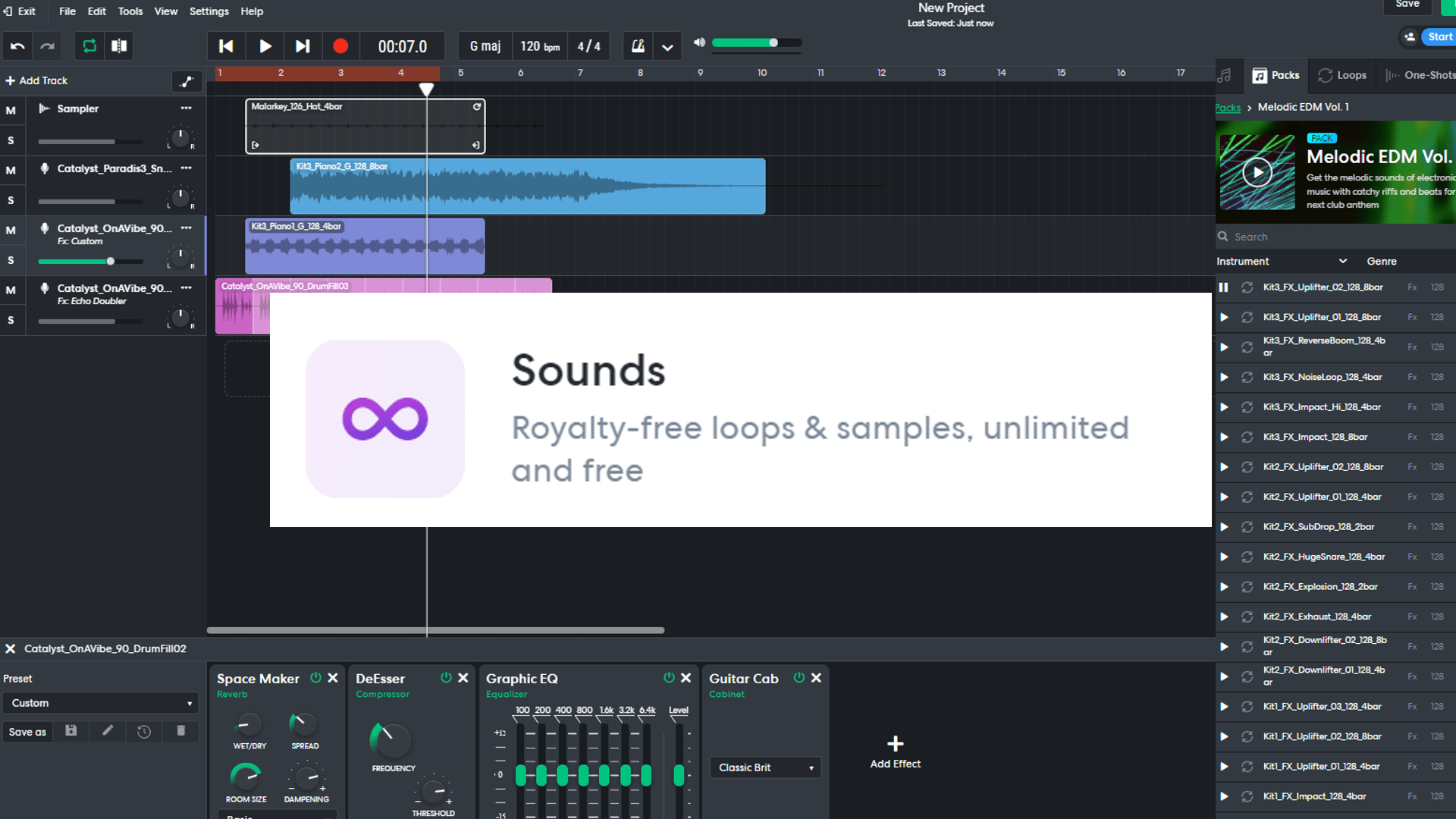Click the Add Effect button
Image resolution: width=1456 pixels, height=819 pixels.
point(895,752)
